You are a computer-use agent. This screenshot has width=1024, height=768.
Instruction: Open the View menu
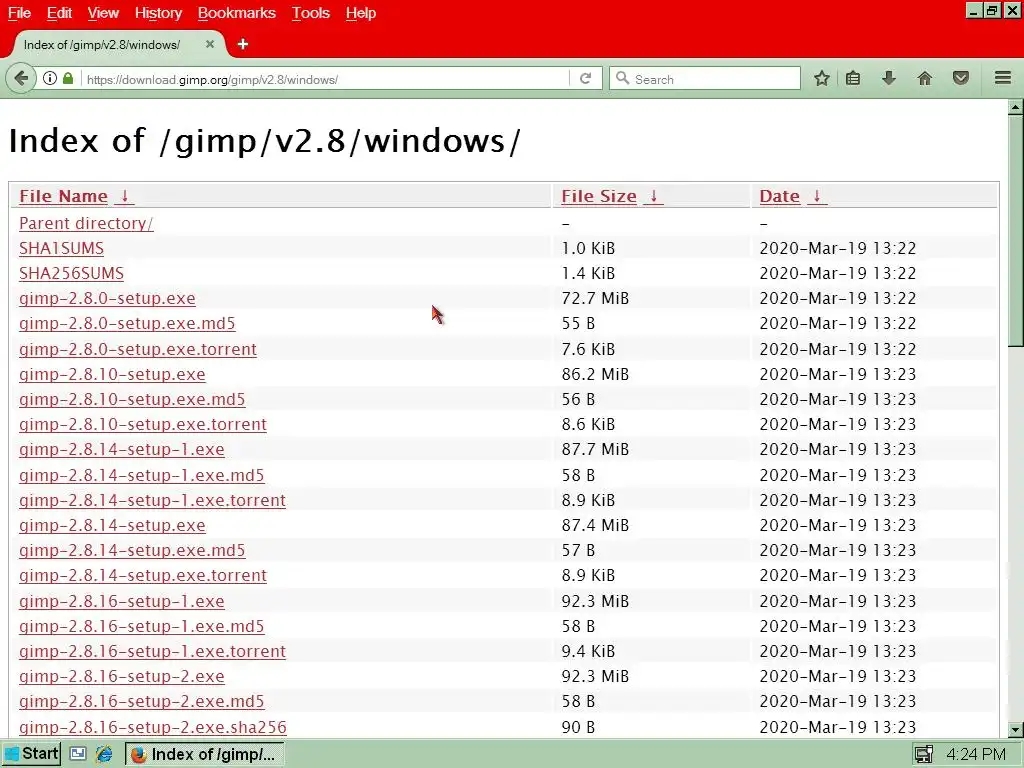click(103, 13)
